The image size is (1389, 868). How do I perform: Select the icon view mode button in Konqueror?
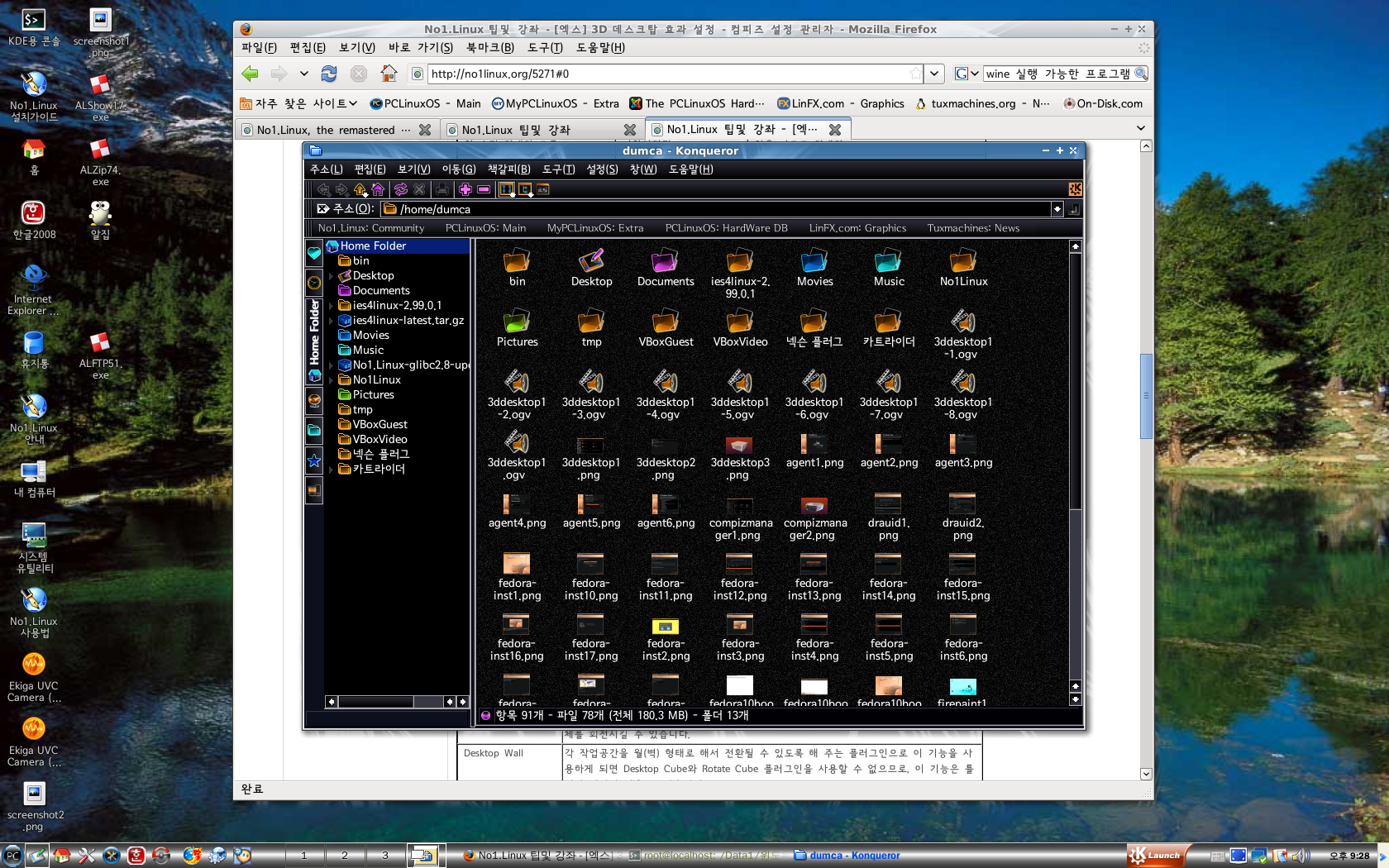point(507,189)
